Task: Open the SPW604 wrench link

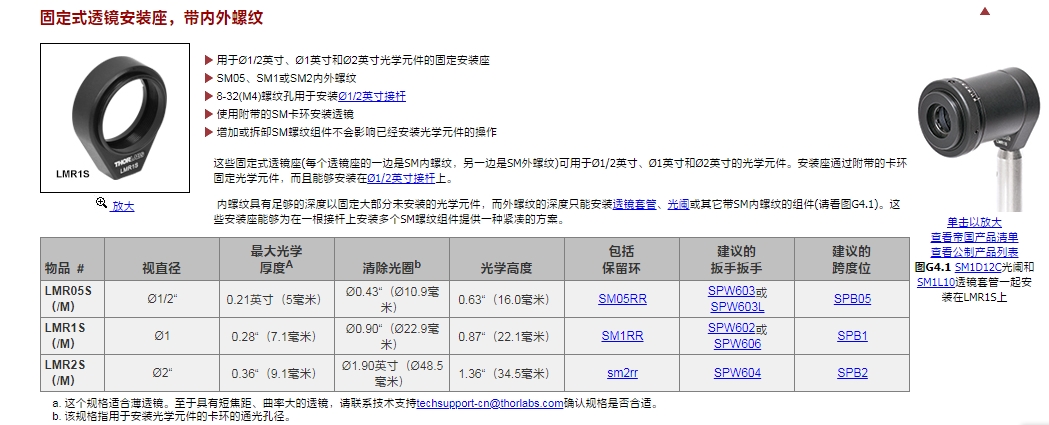Action: tap(737, 373)
